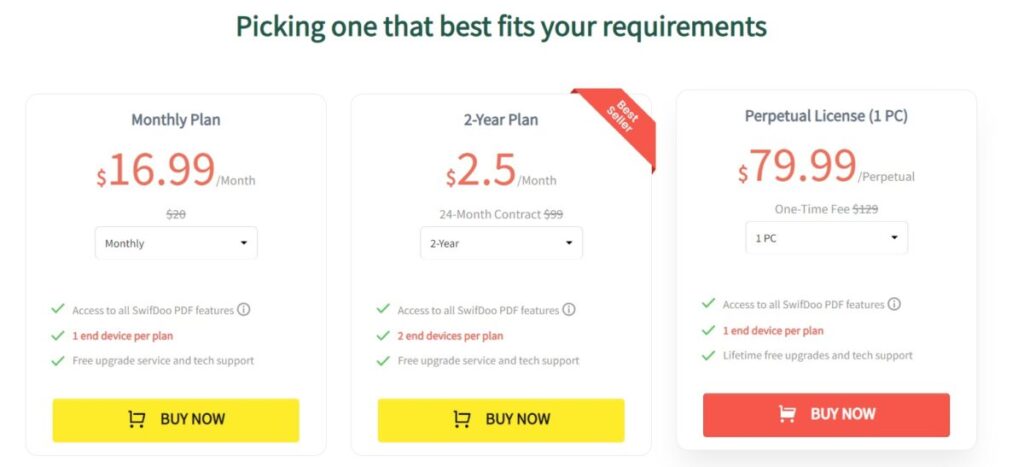The height and width of the screenshot is (467, 1024).
Task: Click cart icon on Monthly Plan button
Action: click(x=136, y=419)
